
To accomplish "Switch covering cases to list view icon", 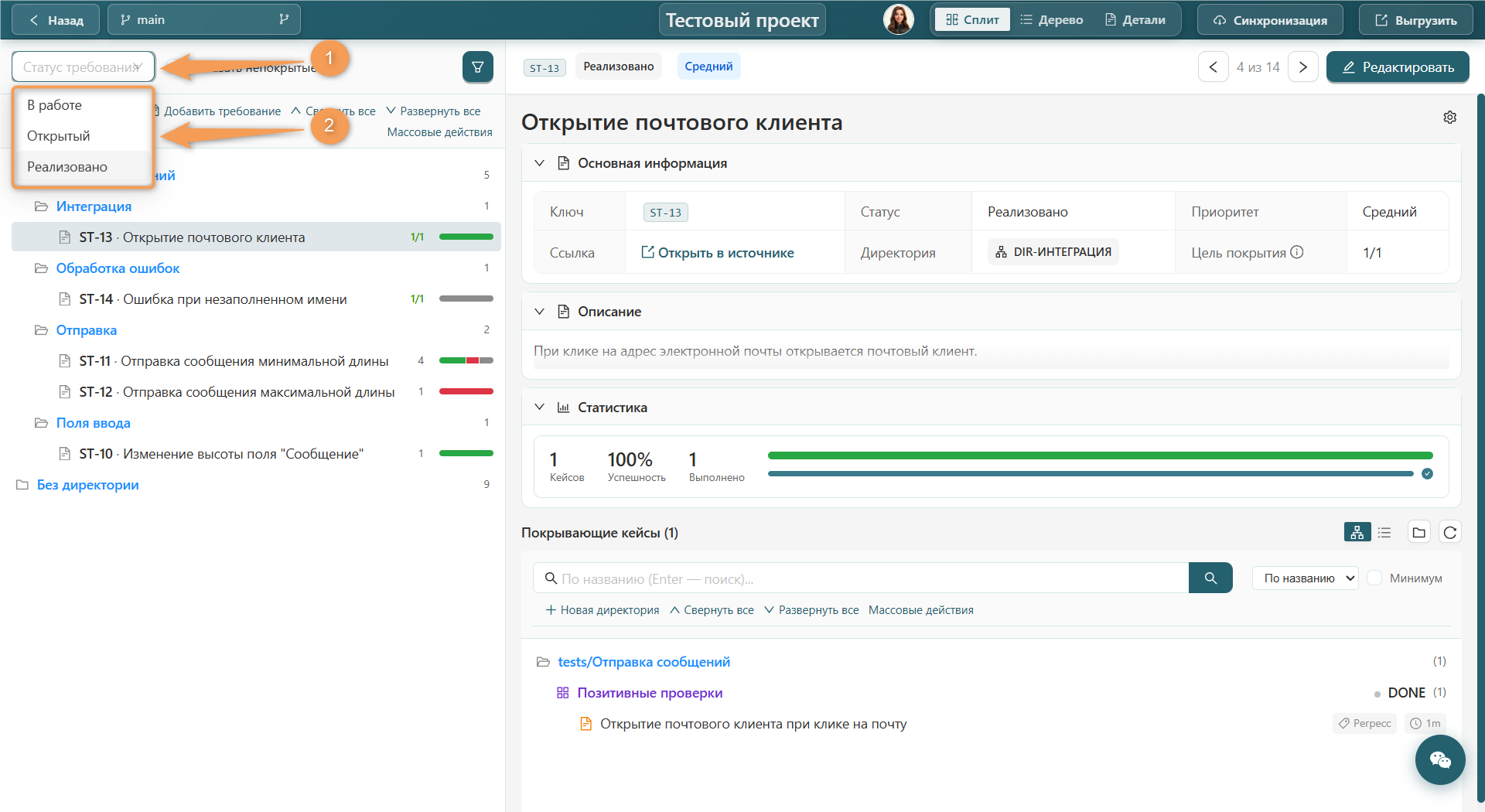I will click(x=1384, y=532).
